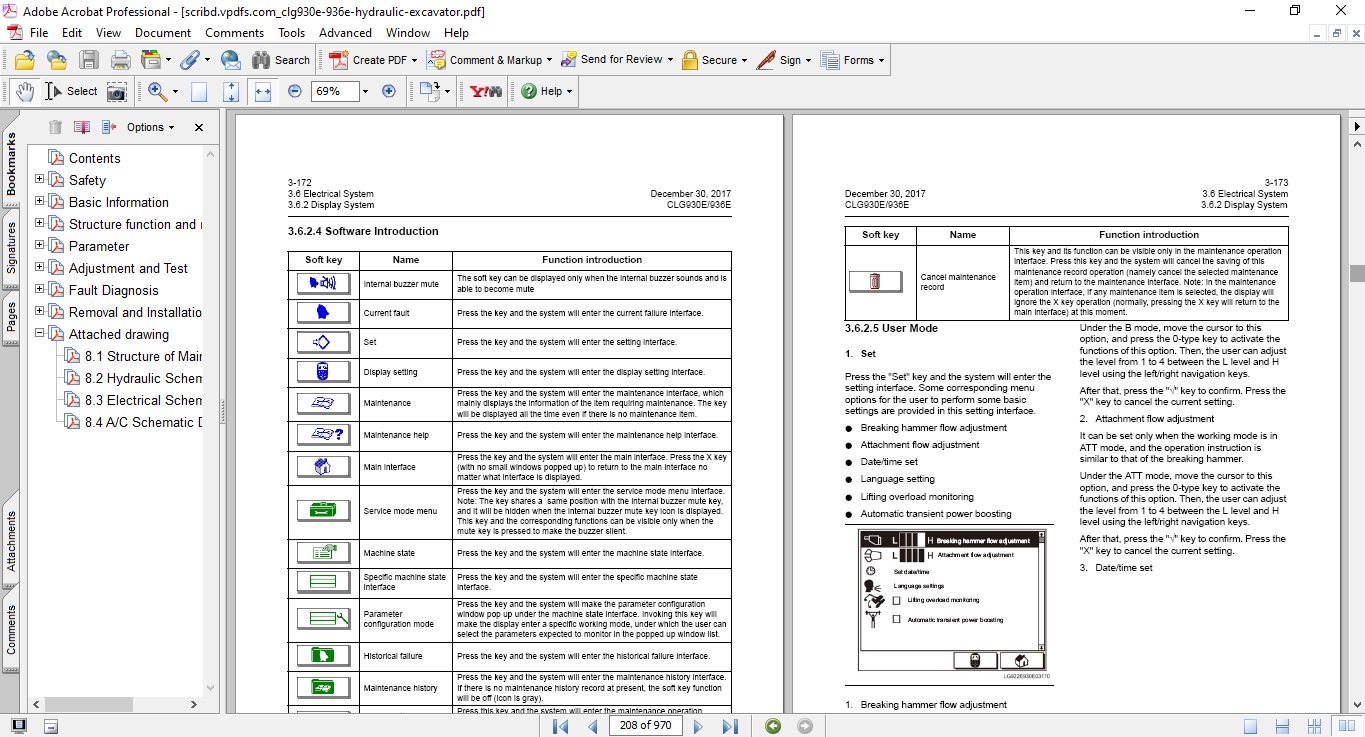The width and height of the screenshot is (1365, 737).
Task: Collapse the Attached drawing bookmark
Action: point(40,334)
